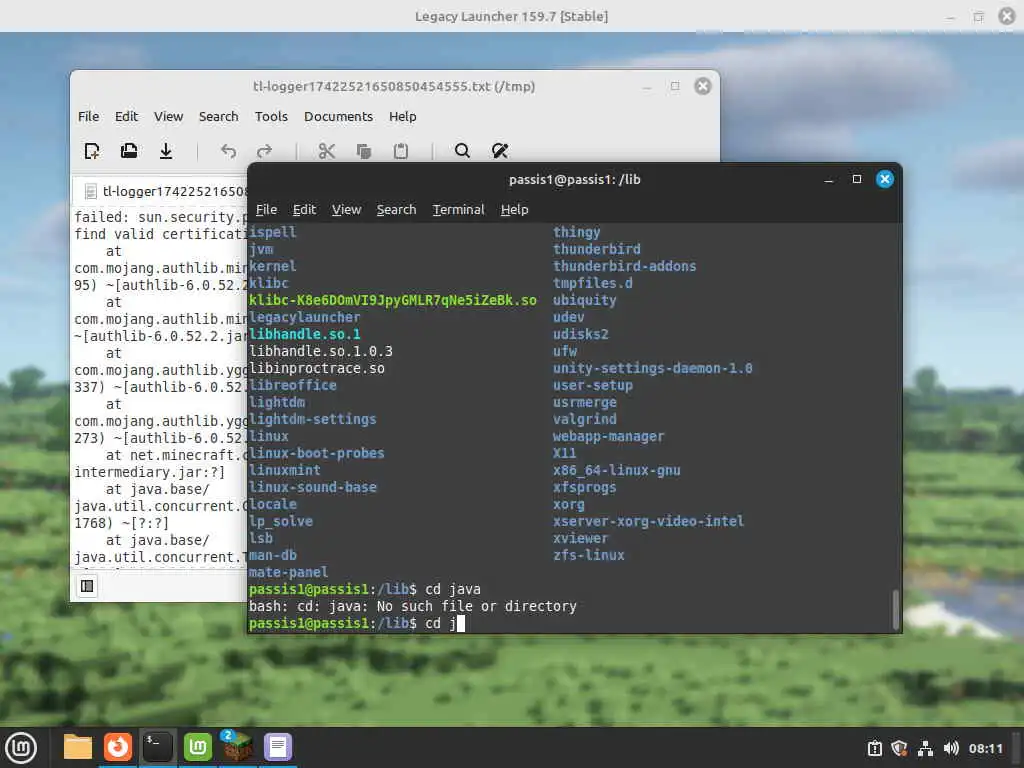Image resolution: width=1024 pixels, height=768 pixels.
Task: Maximize the terminal window
Action: tap(857, 180)
